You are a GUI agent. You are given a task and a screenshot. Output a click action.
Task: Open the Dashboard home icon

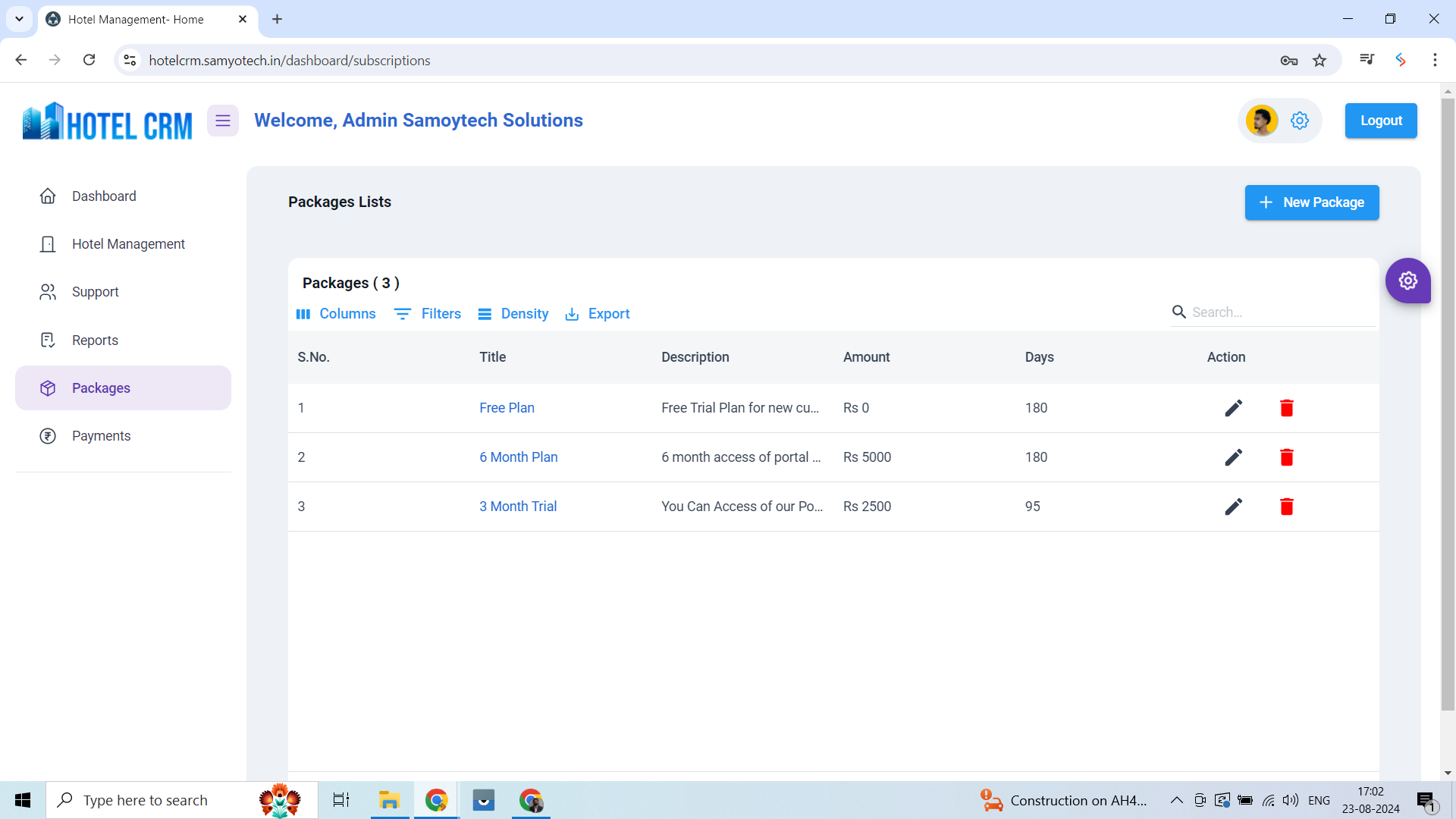[48, 196]
